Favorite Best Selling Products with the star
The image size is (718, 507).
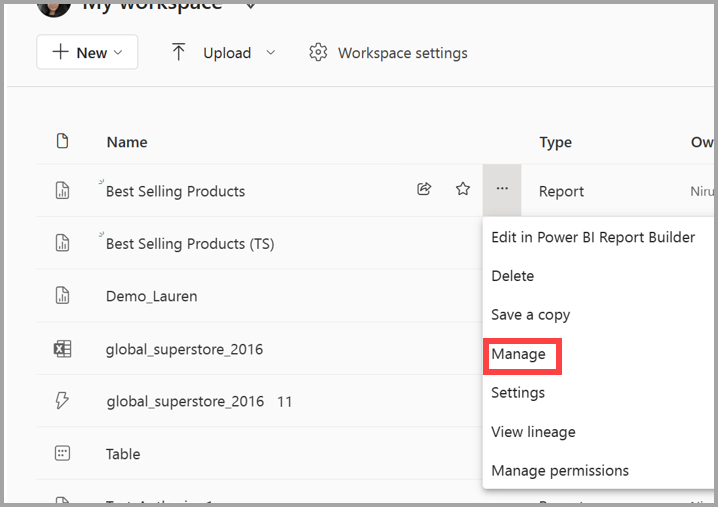pyautogui.click(x=462, y=189)
